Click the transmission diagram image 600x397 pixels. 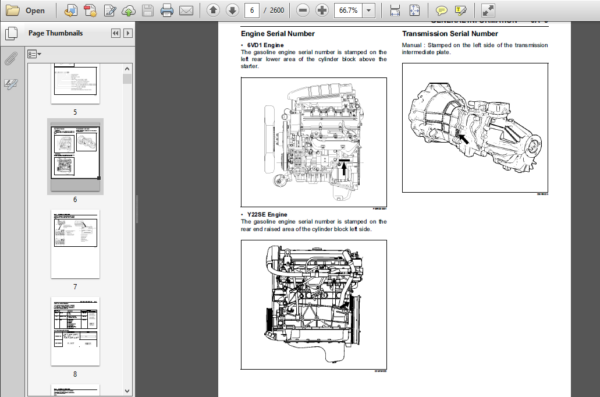click(x=475, y=128)
